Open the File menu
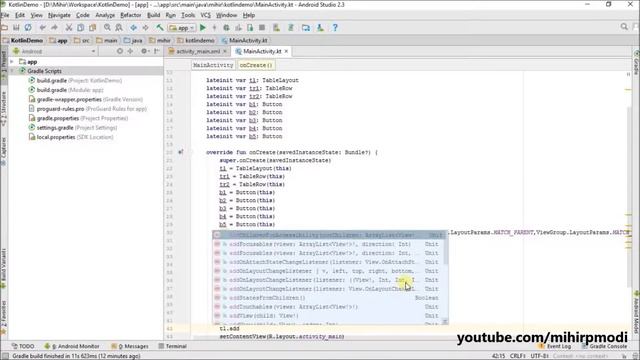Screen dimensions: 640x360 point(5,15)
